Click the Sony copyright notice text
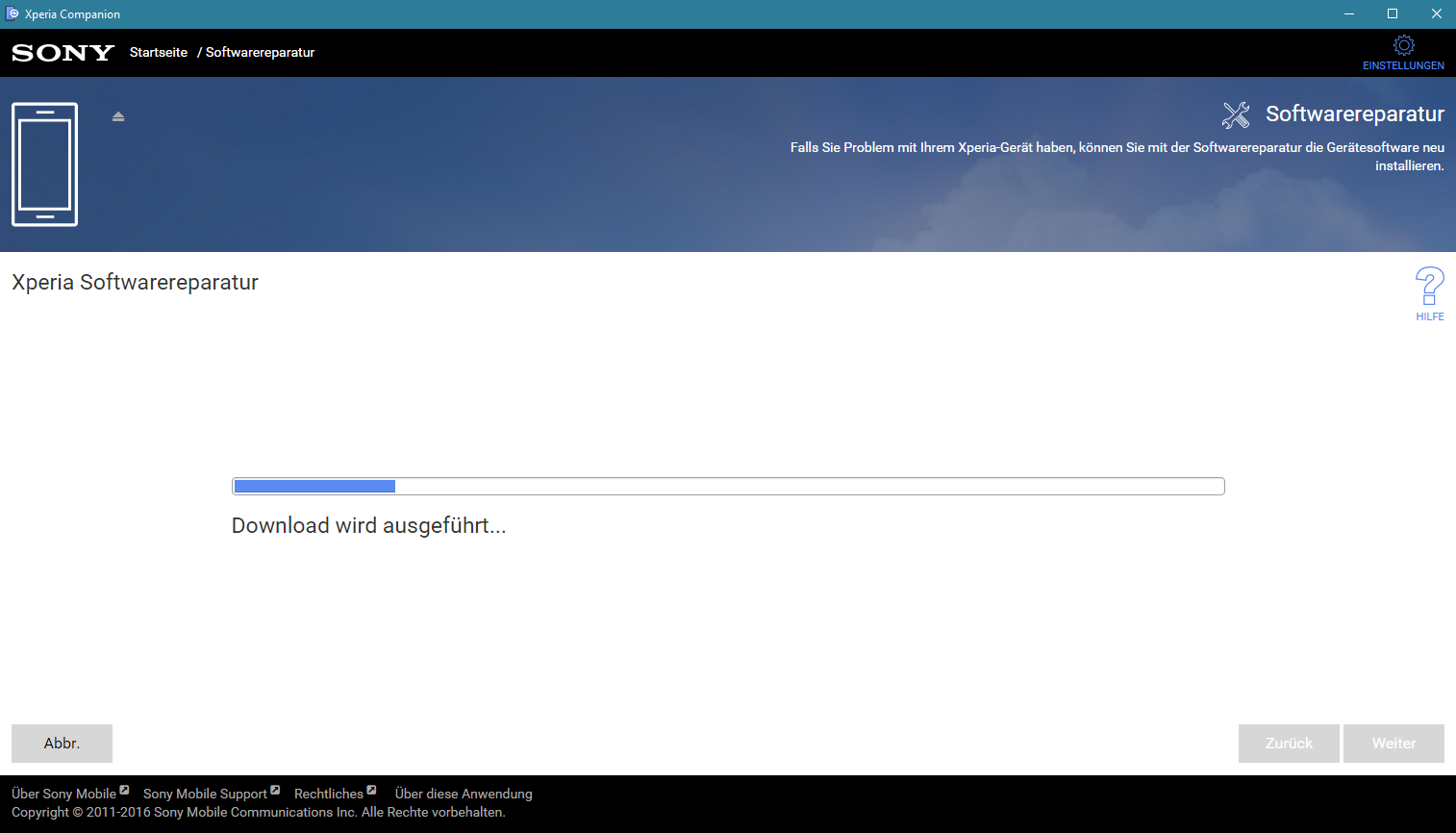Screen dimensions: 1456x833 click(258, 812)
